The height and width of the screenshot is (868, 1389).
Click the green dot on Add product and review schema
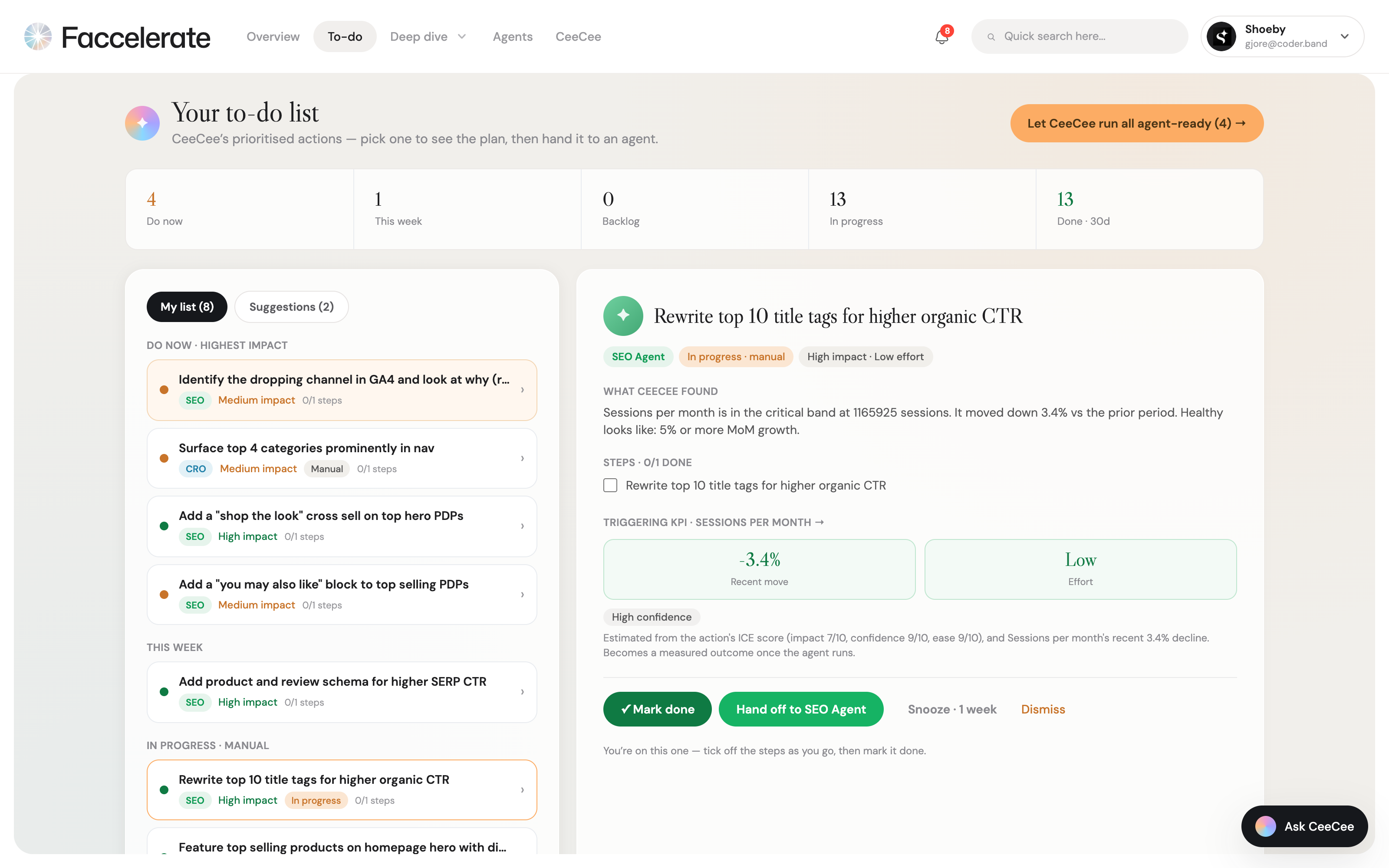[x=164, y=692]
